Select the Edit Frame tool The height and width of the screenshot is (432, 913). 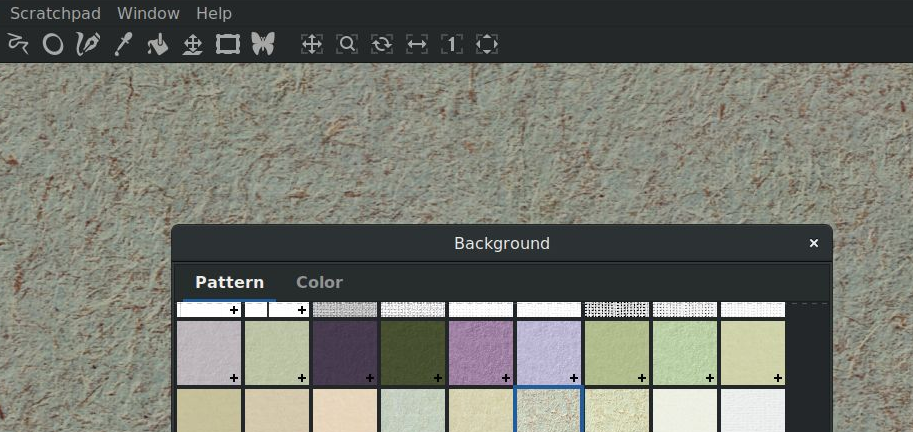coord(228,44)
